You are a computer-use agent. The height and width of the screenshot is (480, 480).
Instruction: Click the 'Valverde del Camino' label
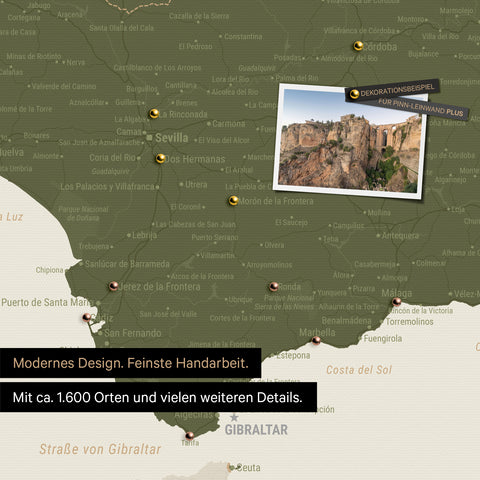point(64,86)
